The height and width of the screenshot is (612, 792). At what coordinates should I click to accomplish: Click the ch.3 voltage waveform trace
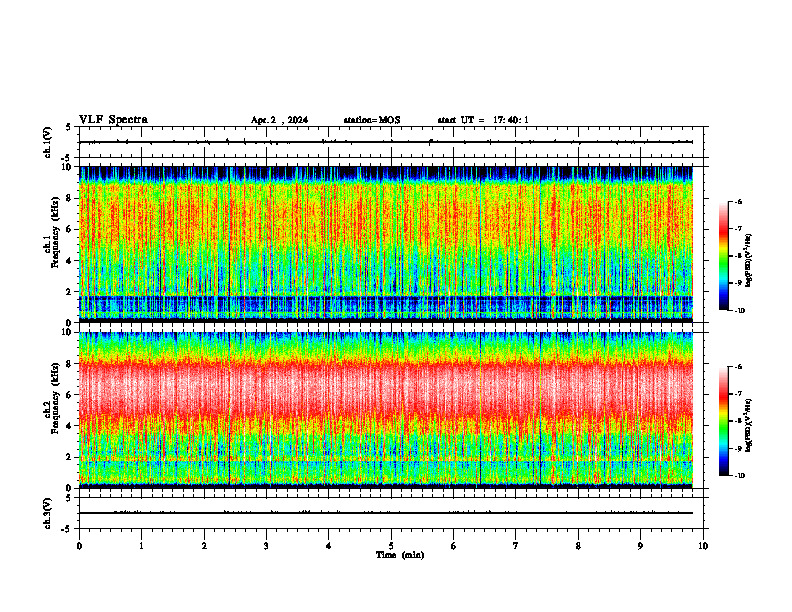[x=386, y=513]
